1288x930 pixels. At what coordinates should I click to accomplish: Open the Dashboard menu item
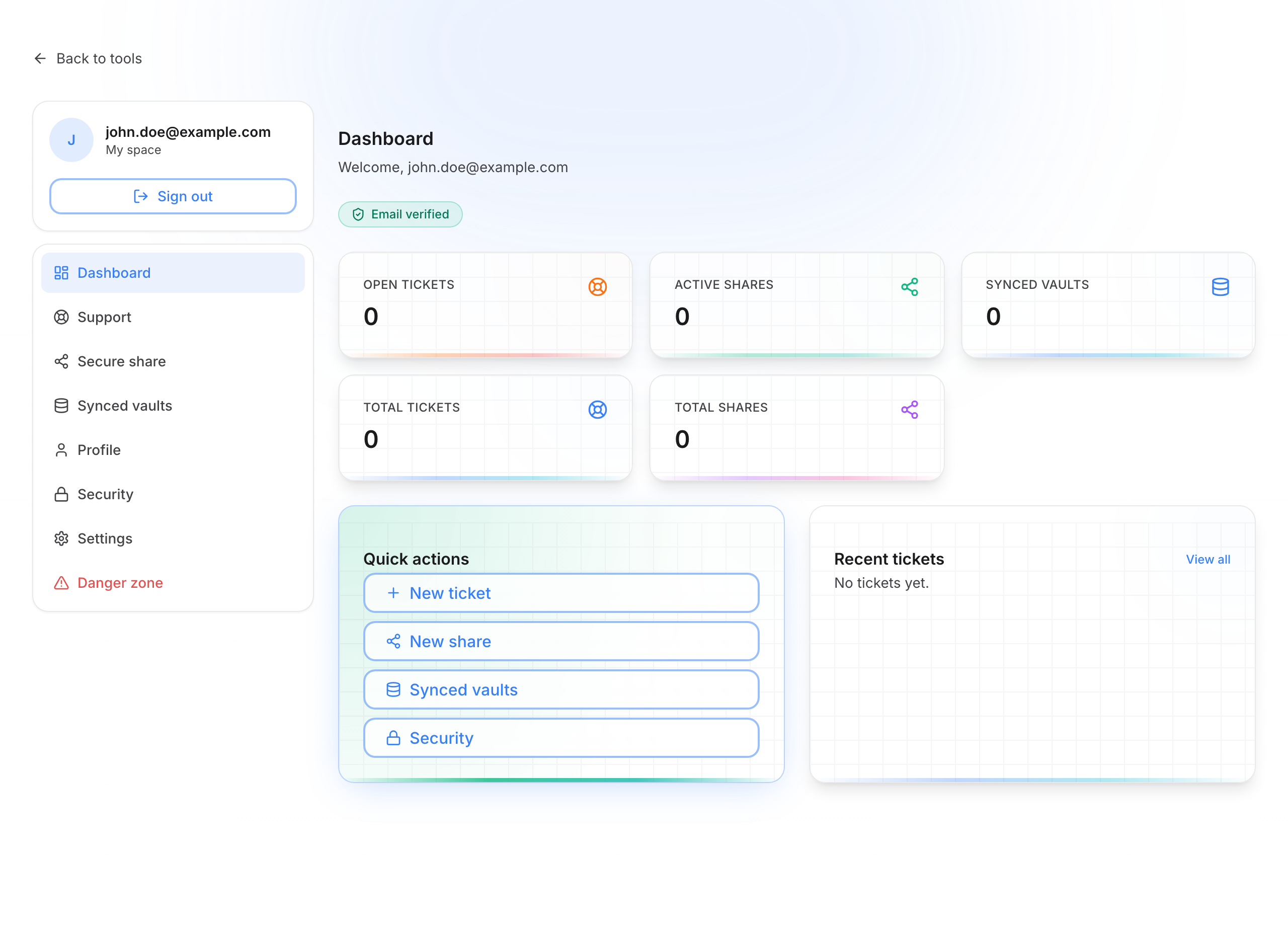173,273
